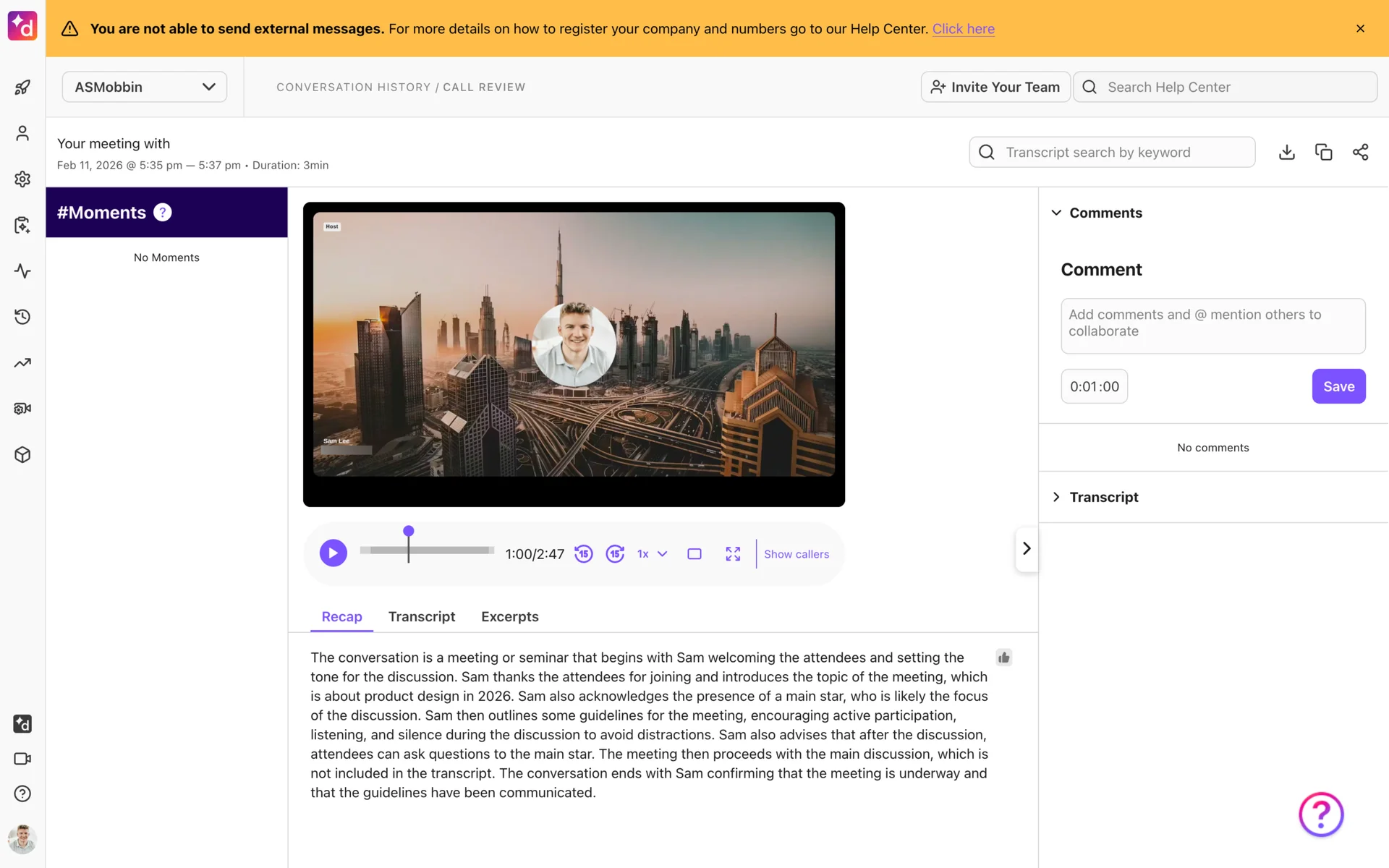Switch to the Transcript tab below player

(x=421, y=616)
